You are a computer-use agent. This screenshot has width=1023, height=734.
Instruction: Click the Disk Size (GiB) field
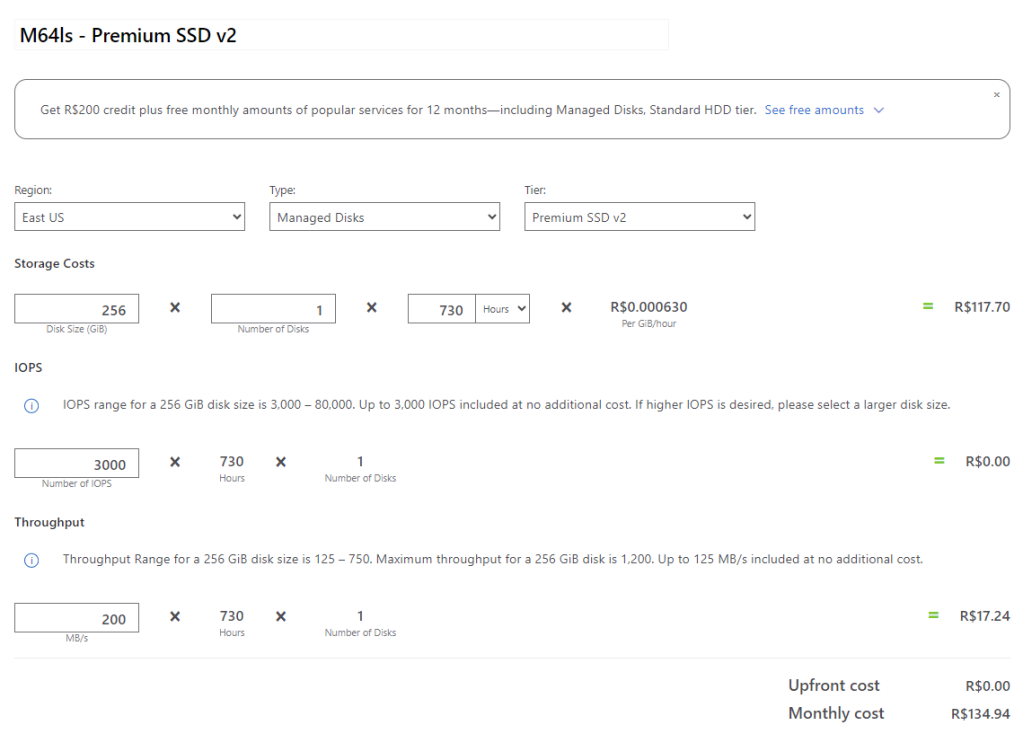point(76,309)
